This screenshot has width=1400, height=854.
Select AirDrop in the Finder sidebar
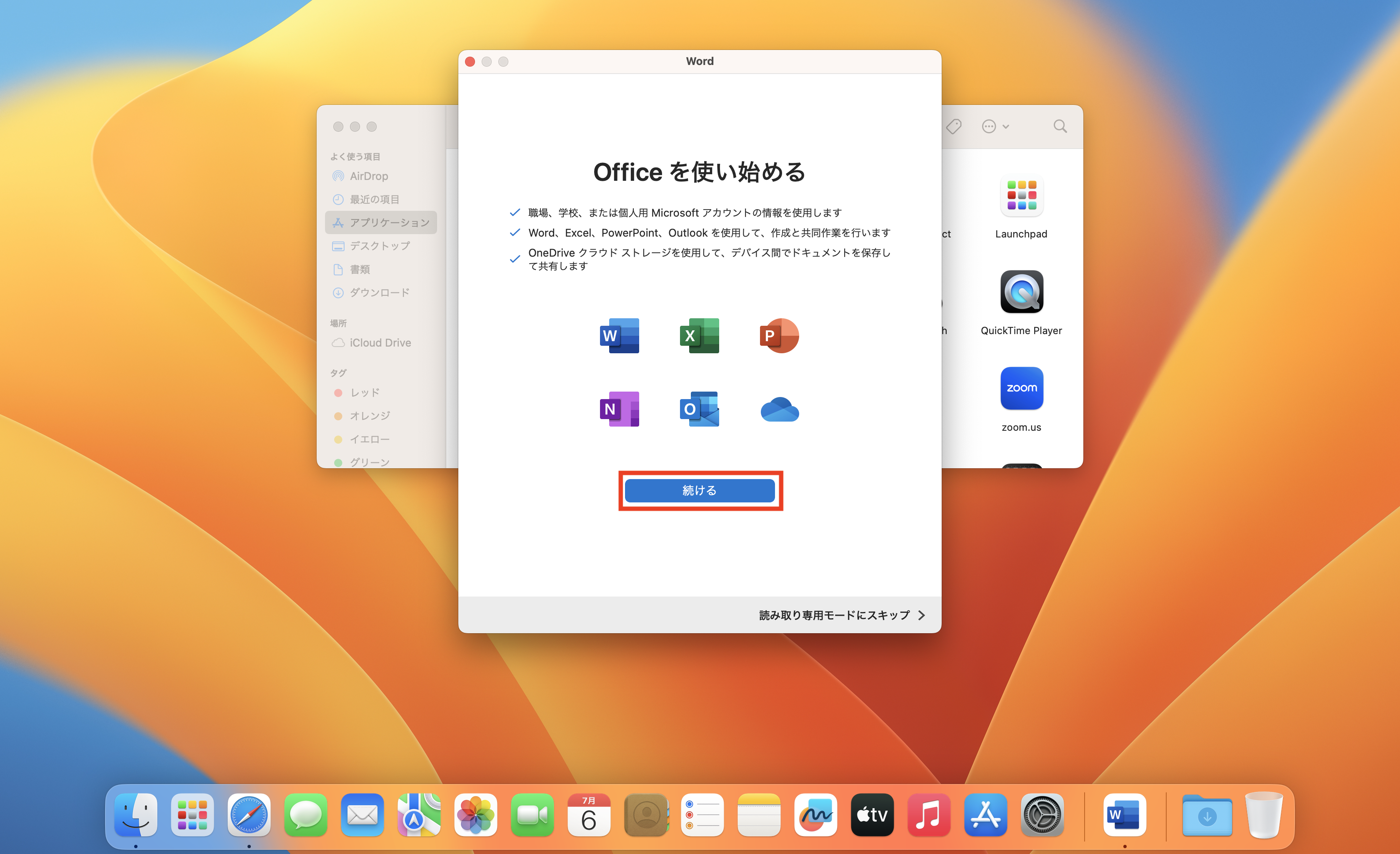tap(381, 176)
